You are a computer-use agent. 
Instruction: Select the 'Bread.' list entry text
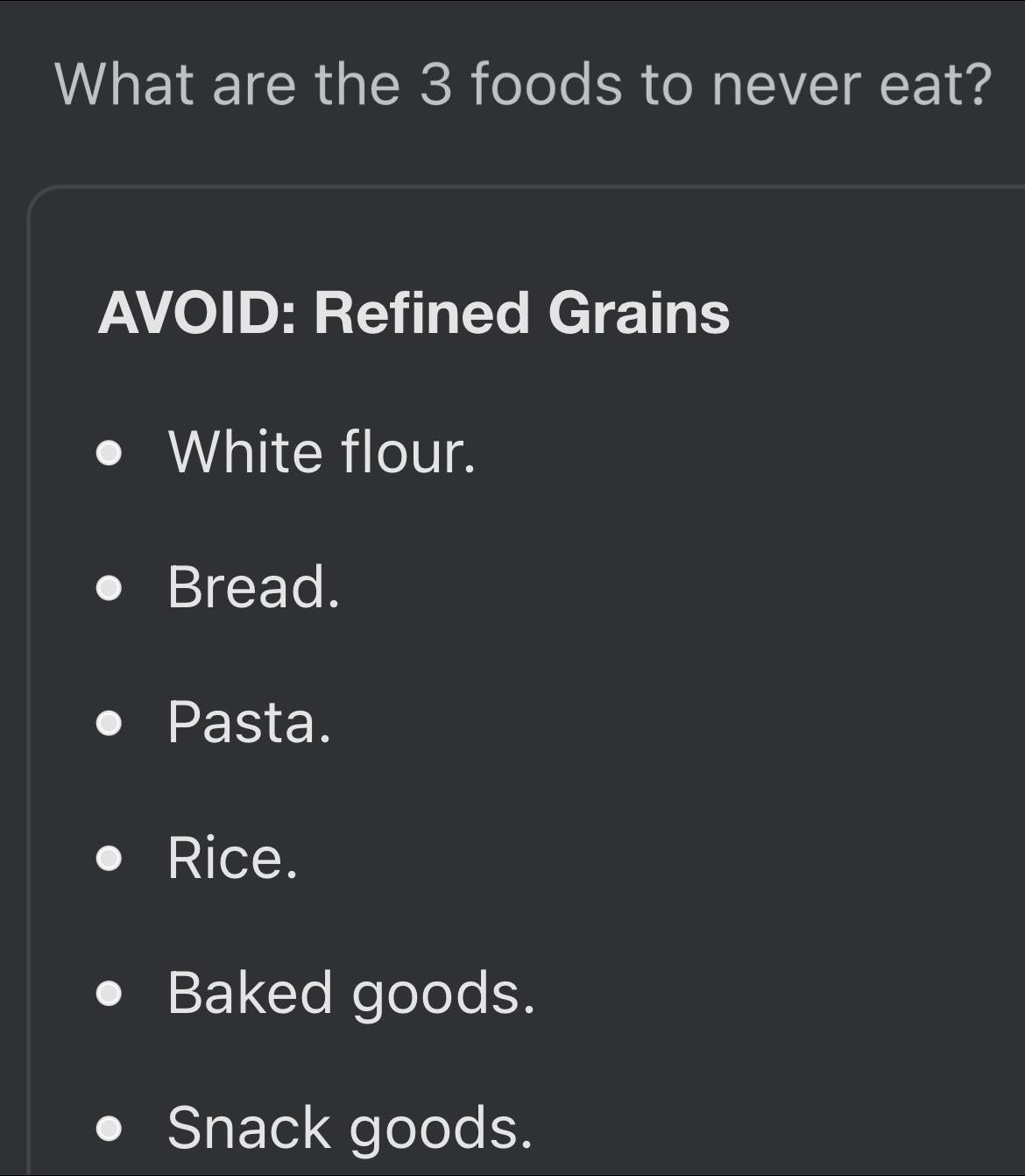click(253, 587)
